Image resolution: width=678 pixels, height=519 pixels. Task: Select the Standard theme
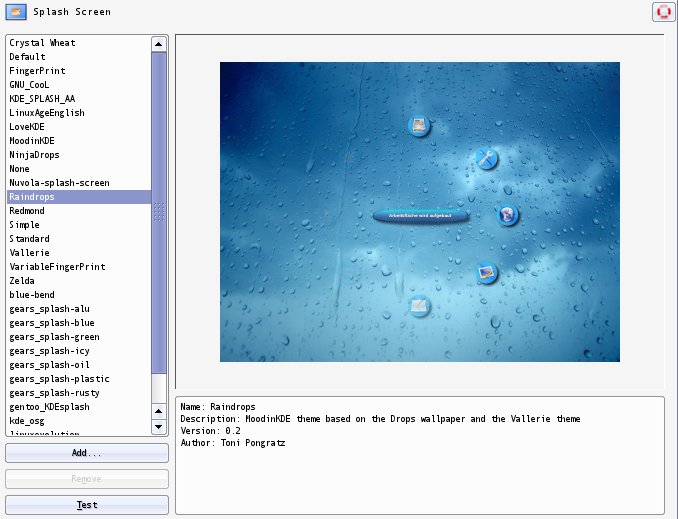tap(79, 239)
